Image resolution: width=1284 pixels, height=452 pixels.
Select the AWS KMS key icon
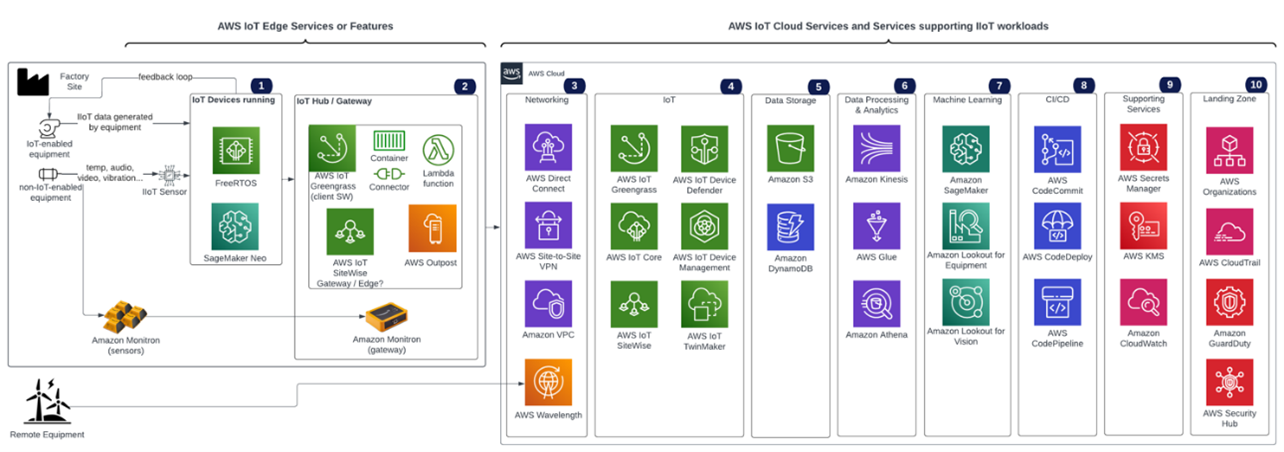(1144, 226)
